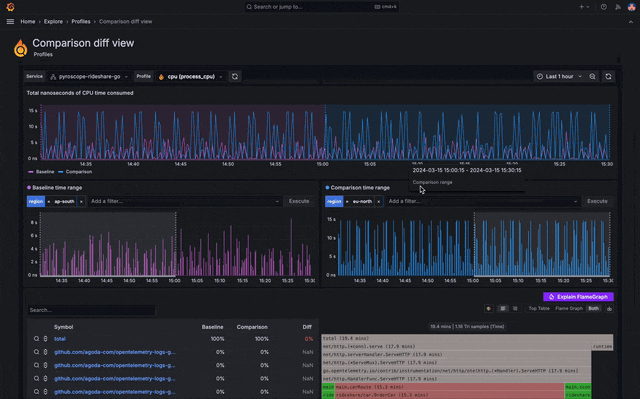Open the plus add-new menu
640x399 pixels.
(x=584, y=7)
